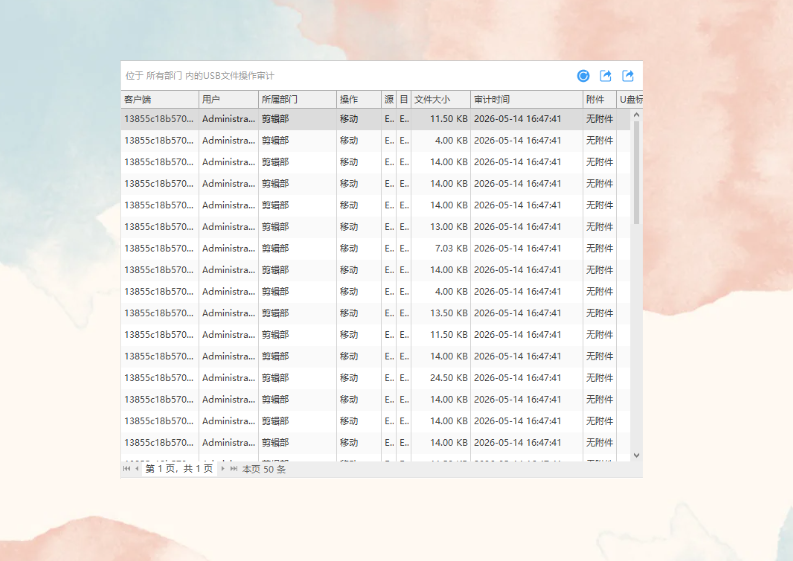Select the row with file size 13.00 KB
The height and width of the screenshot is (561, 793).
(375, 227)
